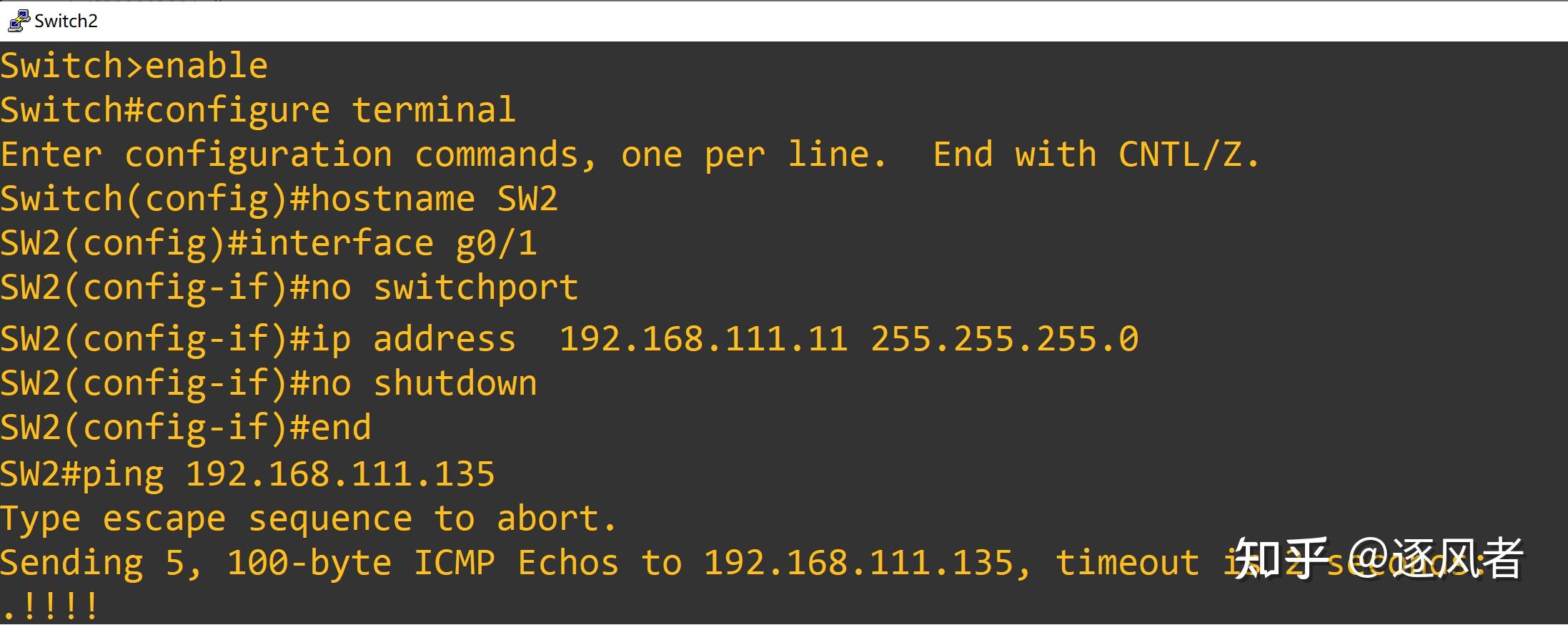Click the "100-byte ICMP Echos" text
Image resolution: width=1568 pixels, height=625 pixels.
423,563
